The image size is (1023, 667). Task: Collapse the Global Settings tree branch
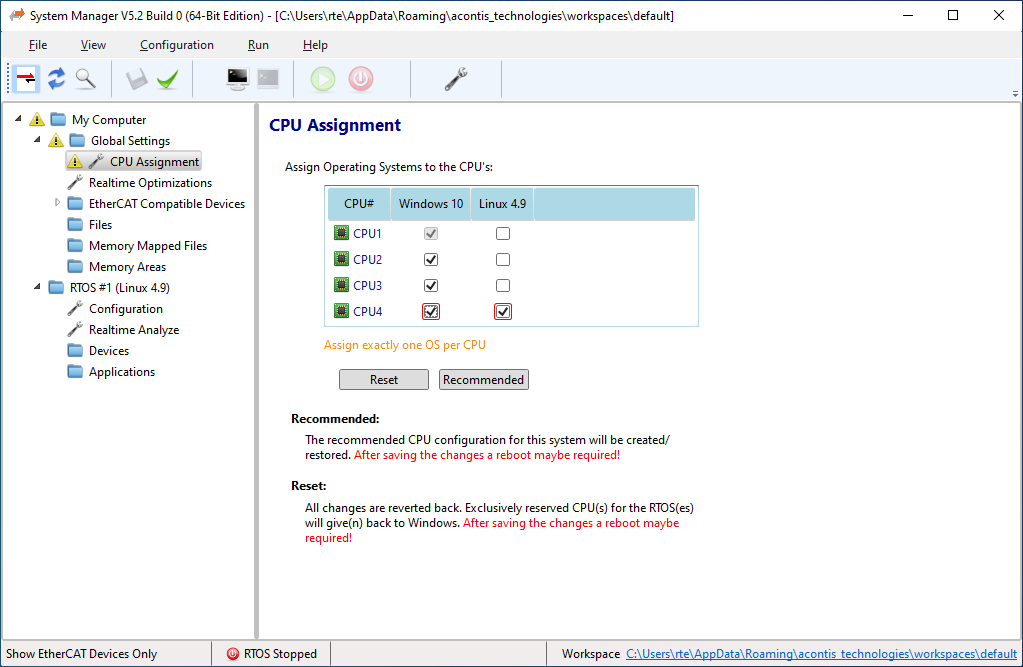coord(36,140)
